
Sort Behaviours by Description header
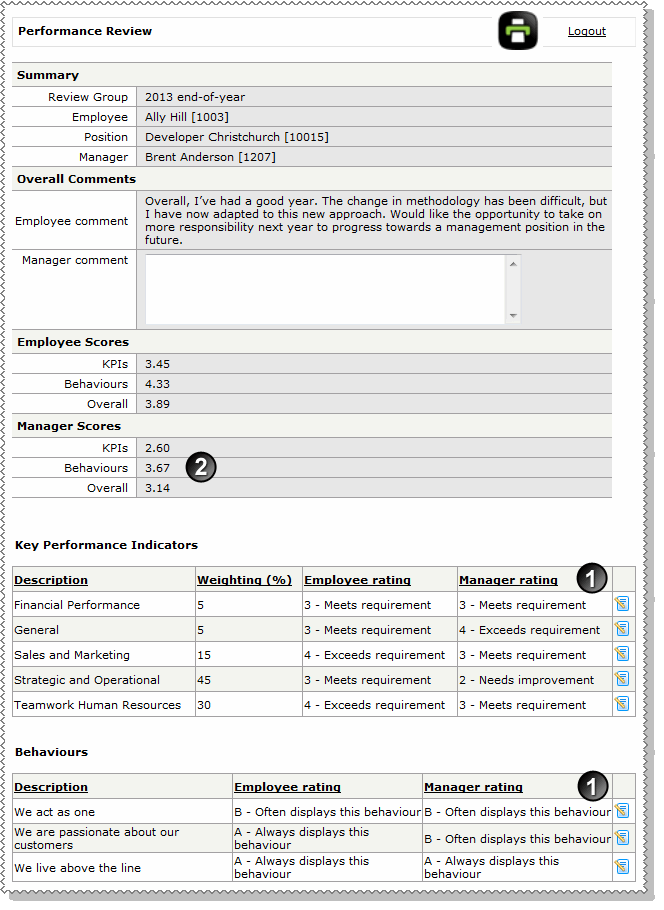pyautogui.click(x=51, y=787)
